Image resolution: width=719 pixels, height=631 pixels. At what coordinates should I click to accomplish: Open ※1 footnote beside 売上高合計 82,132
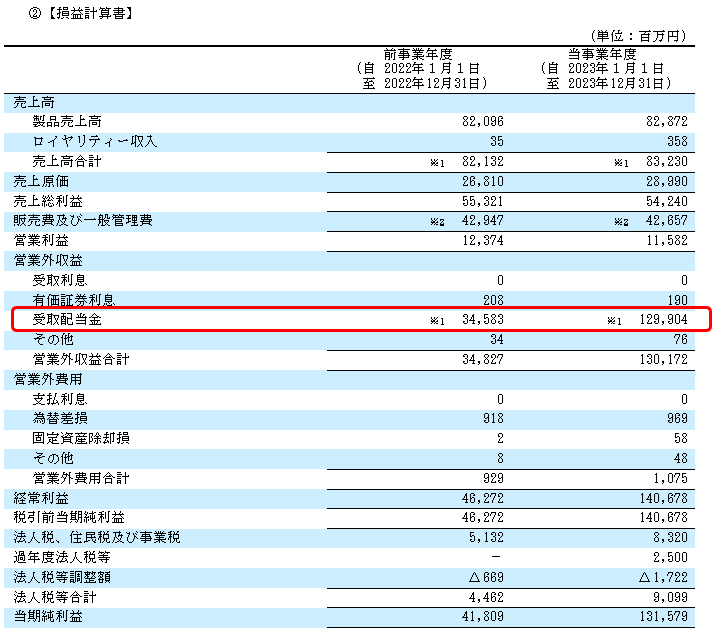click(x=436, y=162)
